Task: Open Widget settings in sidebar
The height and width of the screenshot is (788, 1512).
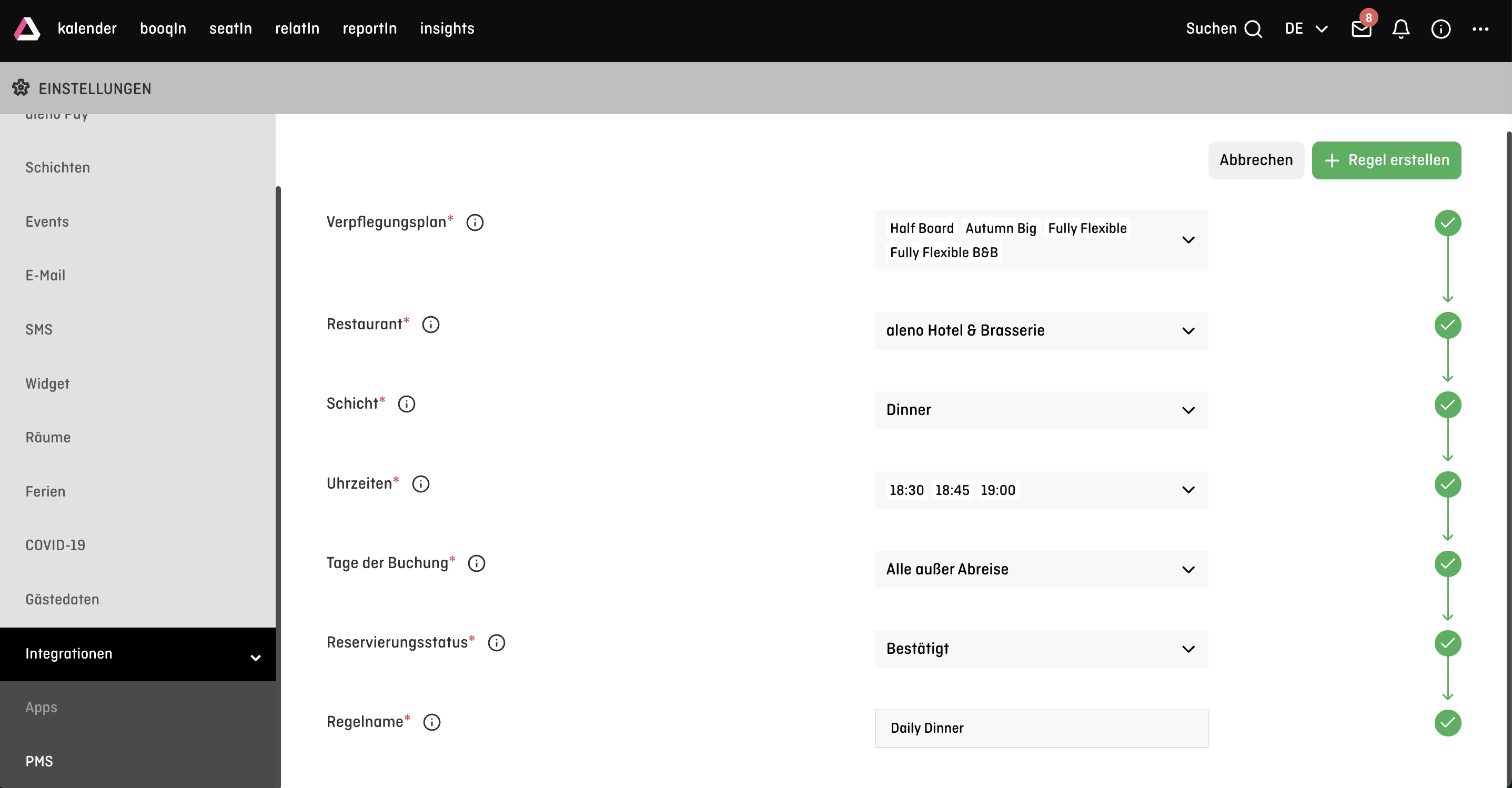Action: coord(138,383)
